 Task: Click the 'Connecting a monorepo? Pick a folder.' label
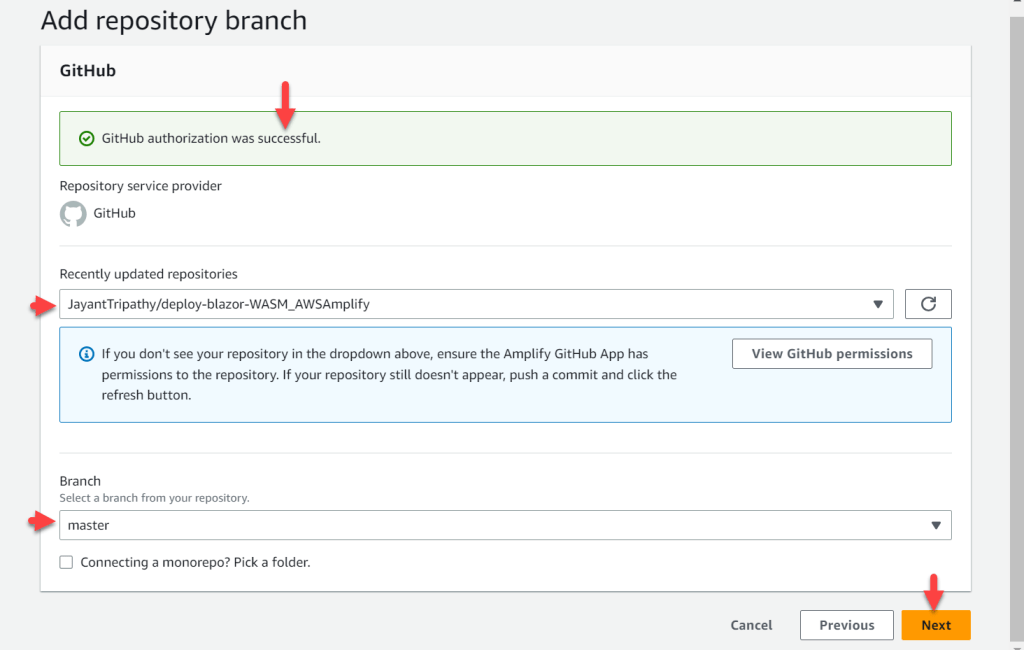[195, 562]
